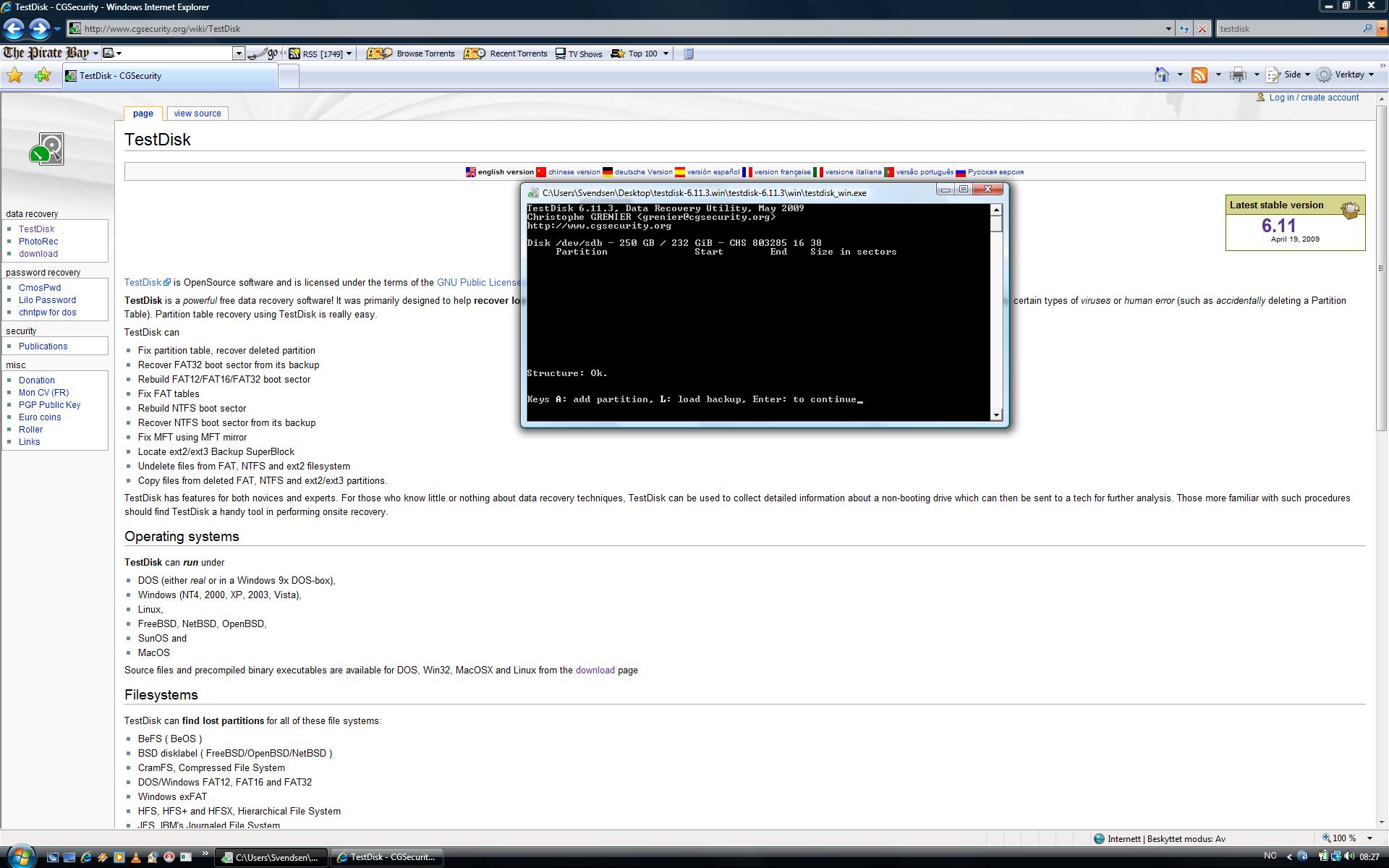Image resolution: width=1389 pixels, height=868 pixels.
Task: Open the volume speaker tray icon
Action: [x=1348, y=856]
